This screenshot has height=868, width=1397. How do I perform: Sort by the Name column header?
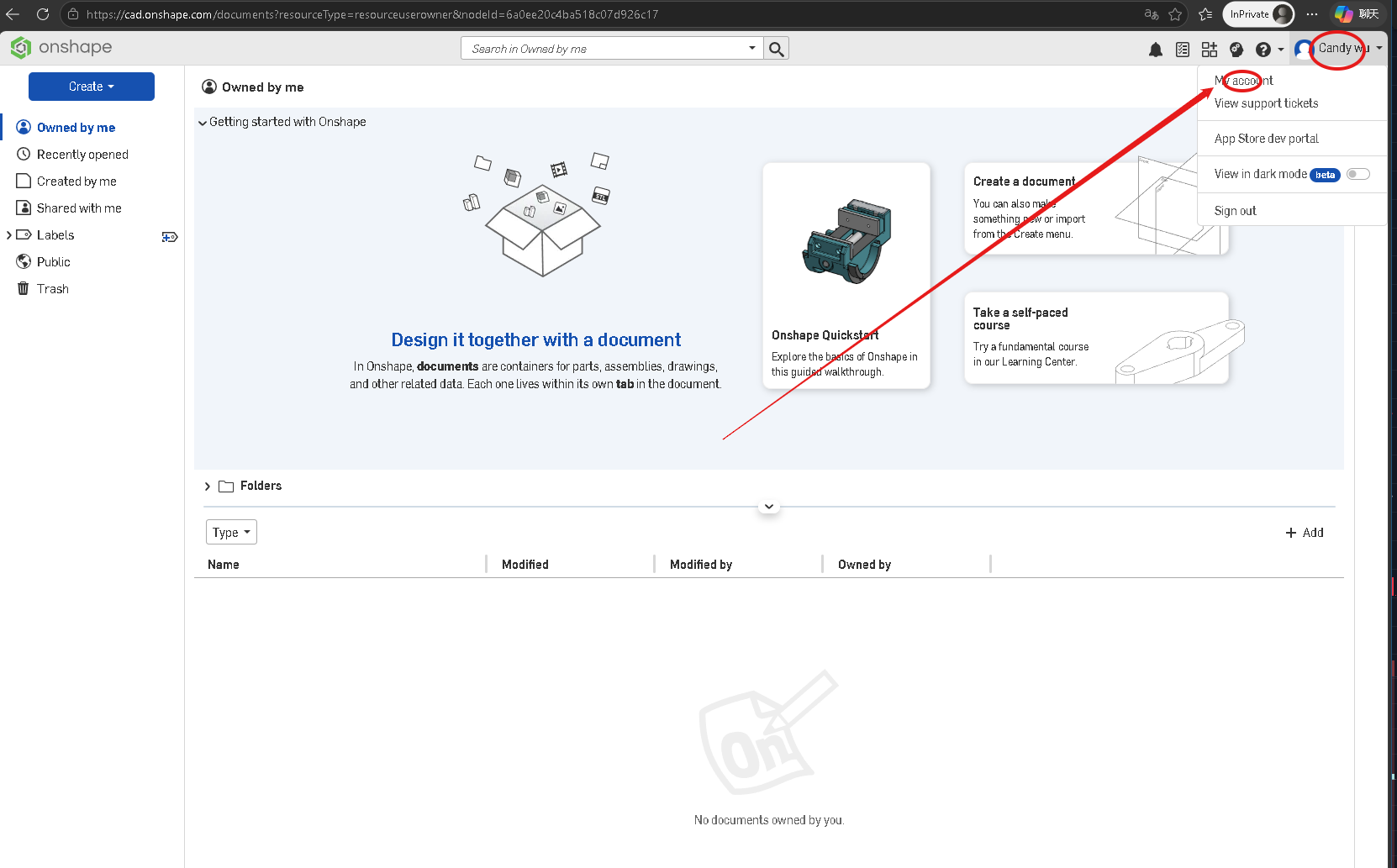click(224, 565)
